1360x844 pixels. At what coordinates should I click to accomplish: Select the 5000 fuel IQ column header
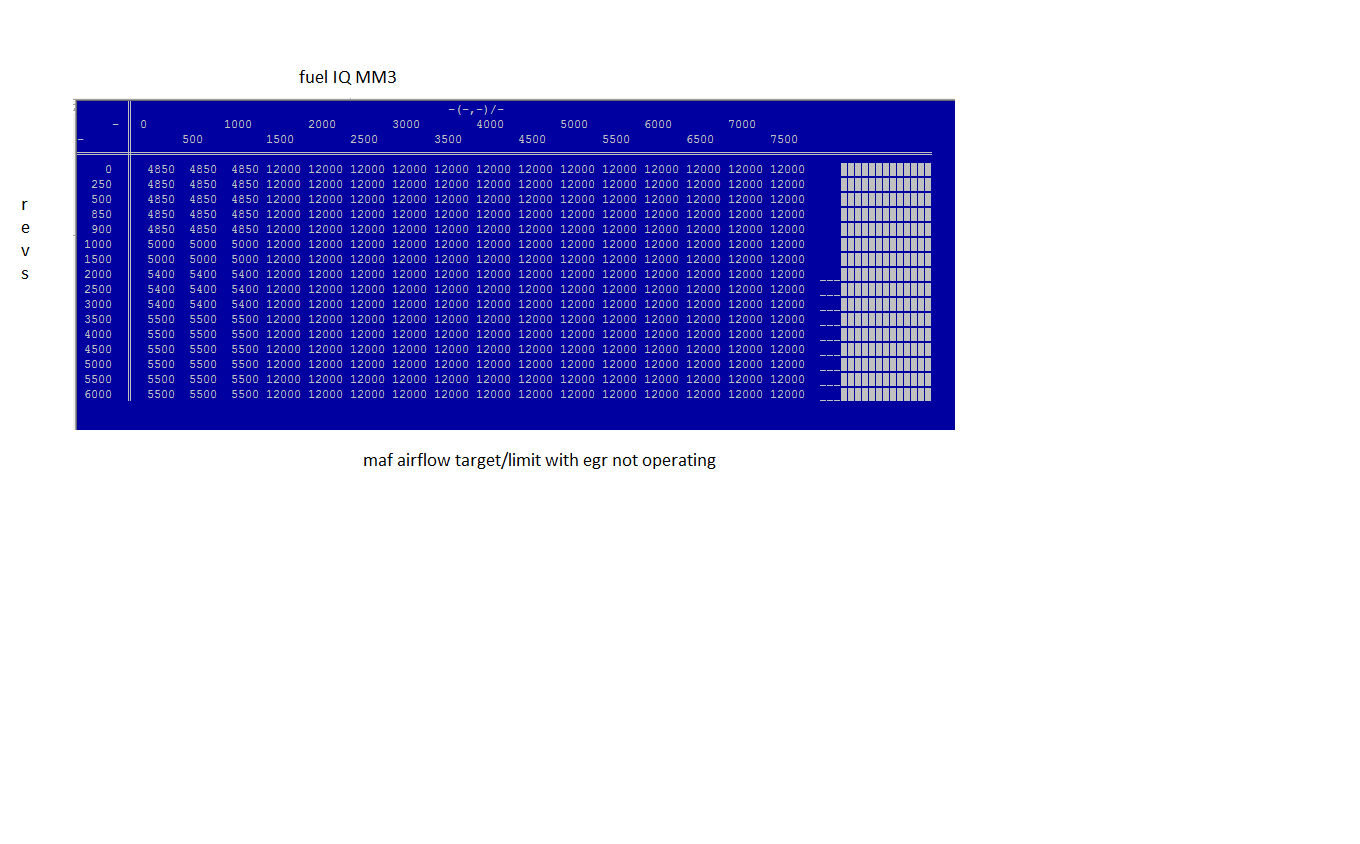pos(574,125)
